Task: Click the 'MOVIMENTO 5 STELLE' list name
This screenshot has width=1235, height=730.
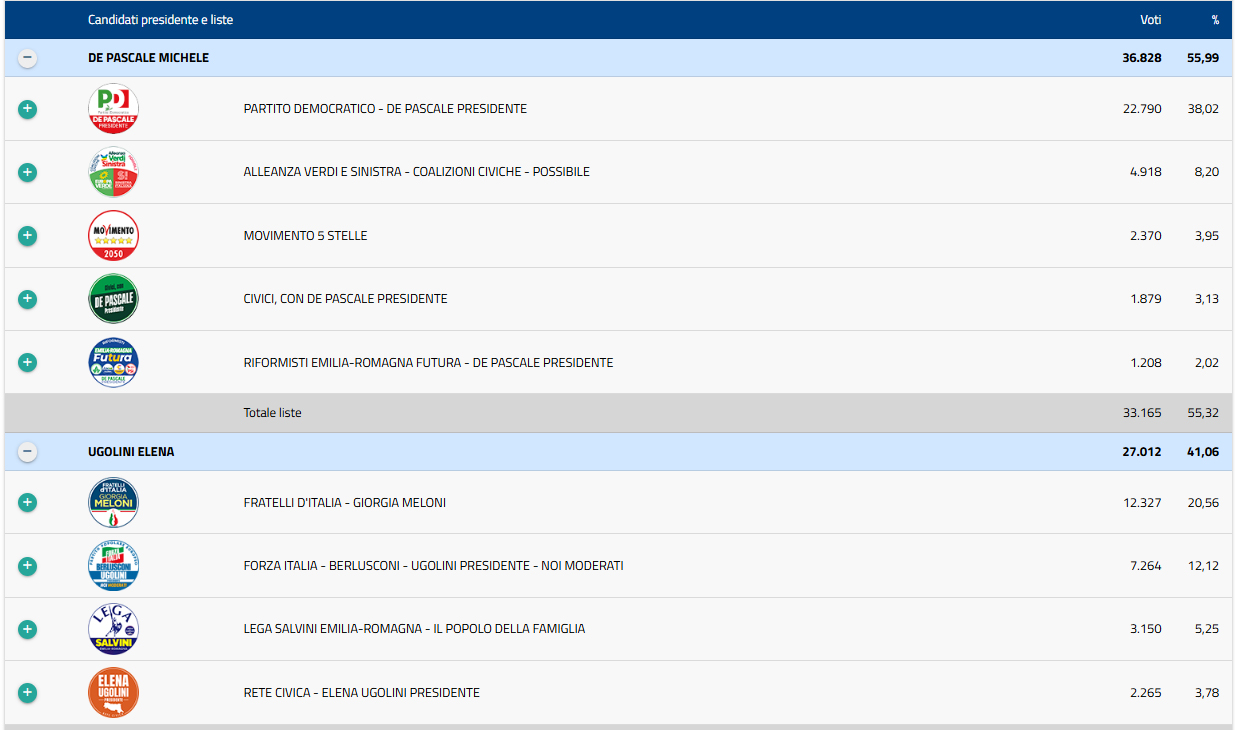Action: (306, 236)
